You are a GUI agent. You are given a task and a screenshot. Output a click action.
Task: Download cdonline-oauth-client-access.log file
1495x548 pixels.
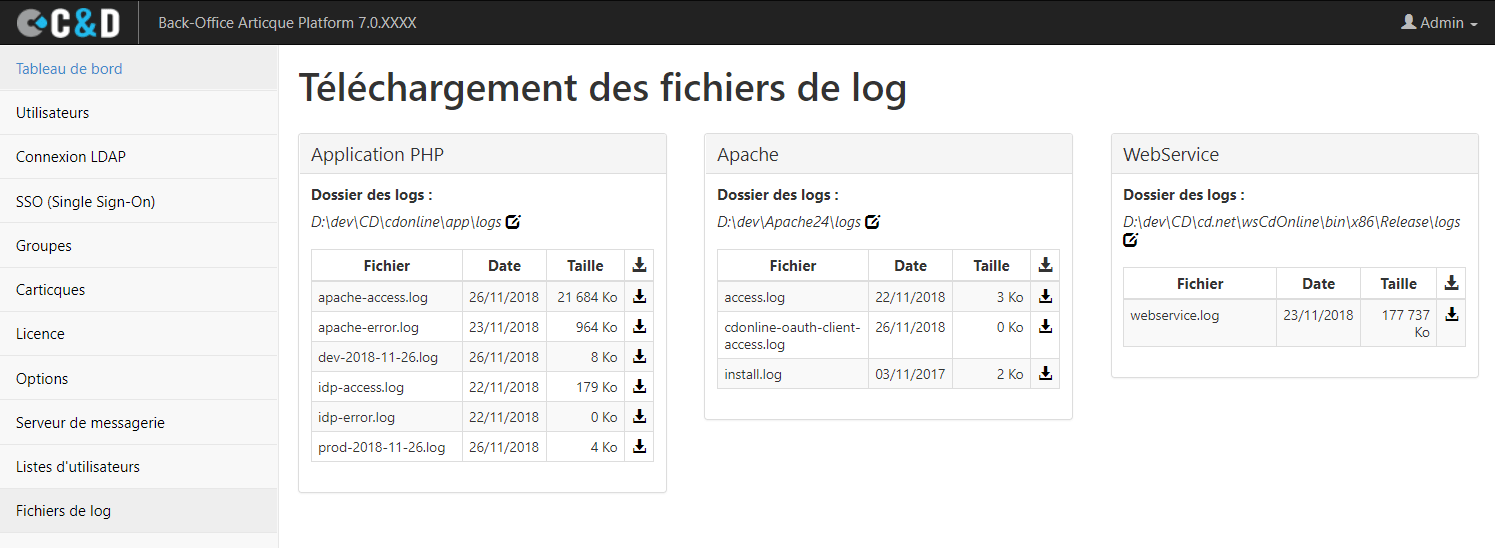[x=1045, y=326]
